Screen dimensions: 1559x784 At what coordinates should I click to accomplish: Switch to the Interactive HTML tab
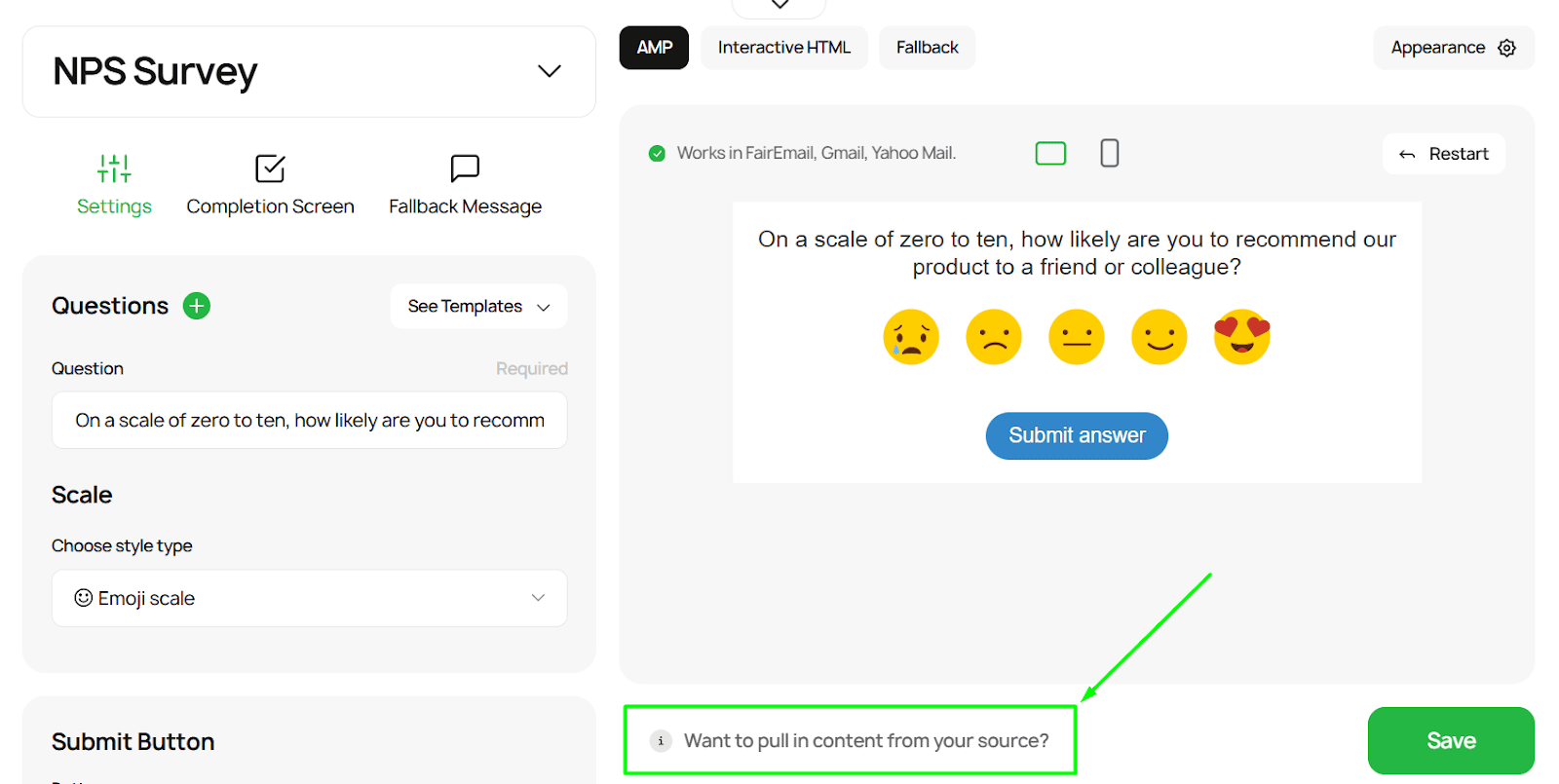tap(783, 47)
